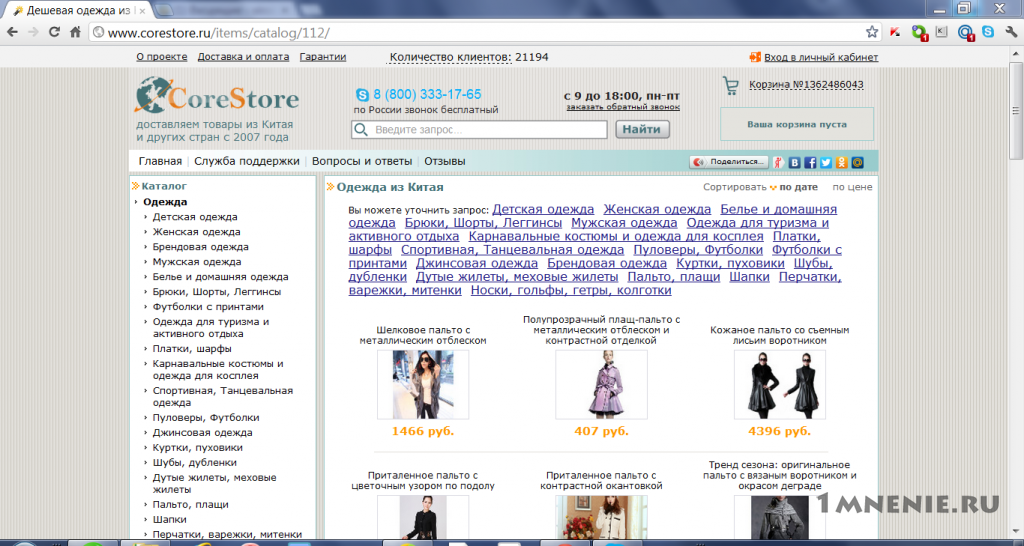Go to the browser home page icon
Screen dimensions: 1024x546
tap(75, 32)
